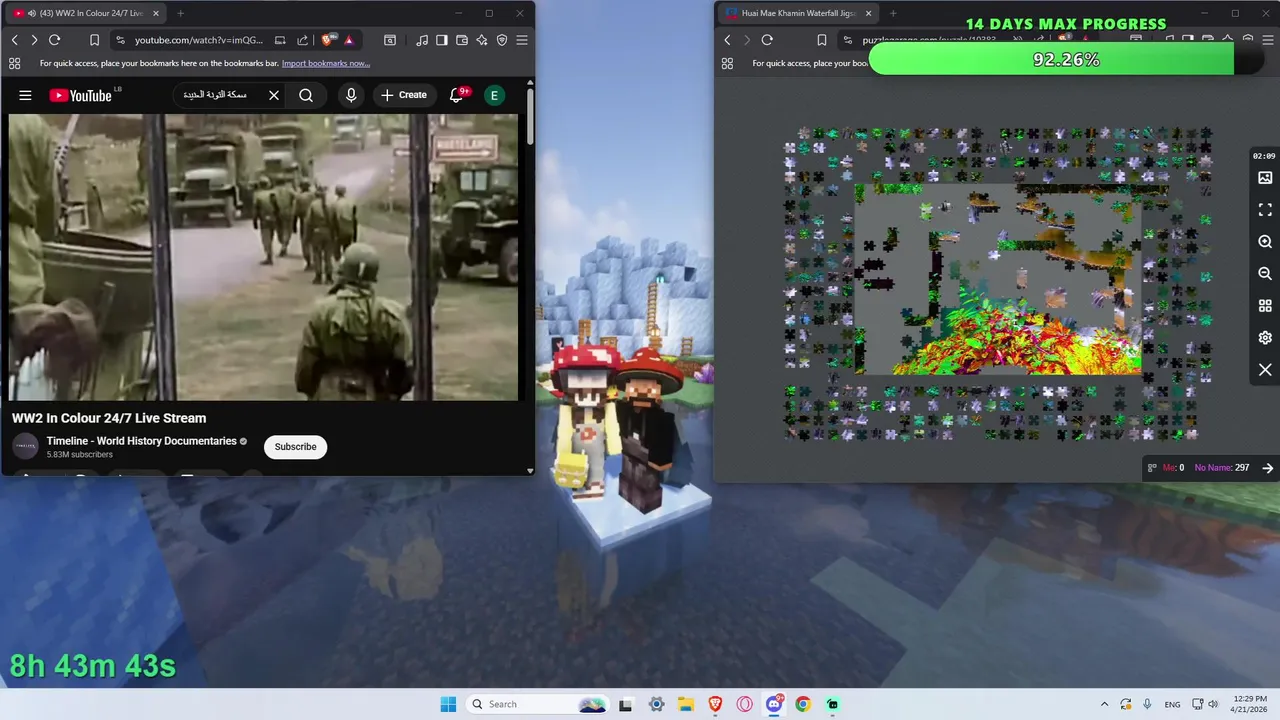Open File Explorer from the taskbar
Screen dimensions: 1280x720
point(686,704)
